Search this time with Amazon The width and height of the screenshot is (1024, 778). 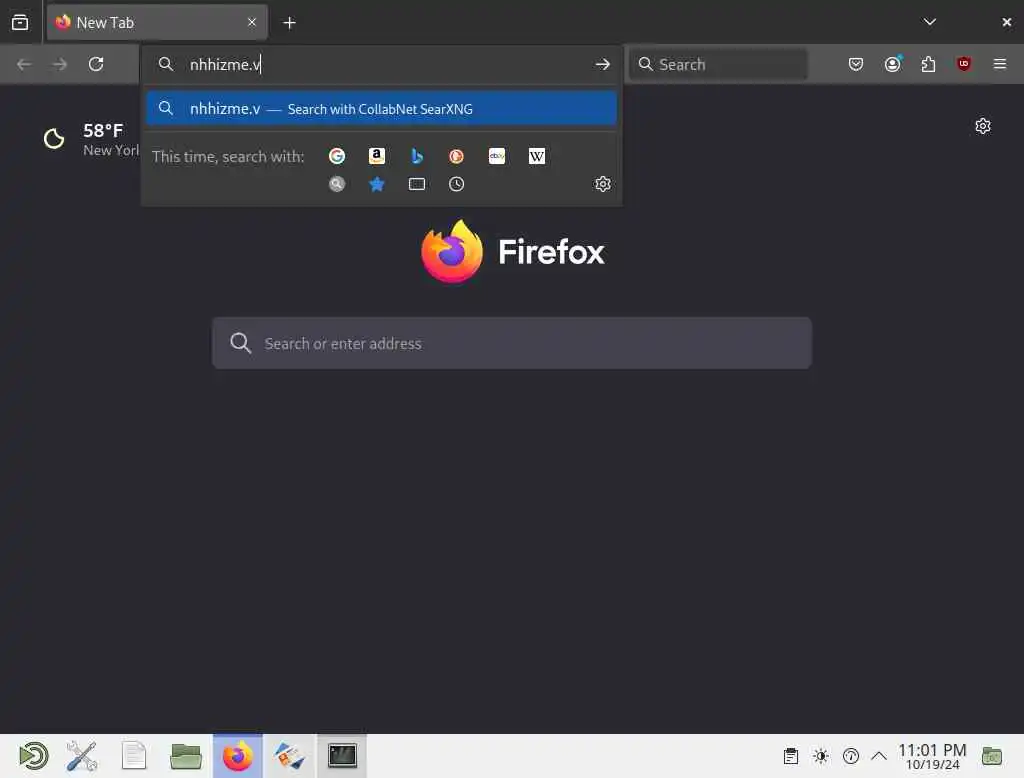(x=377, y=156)
